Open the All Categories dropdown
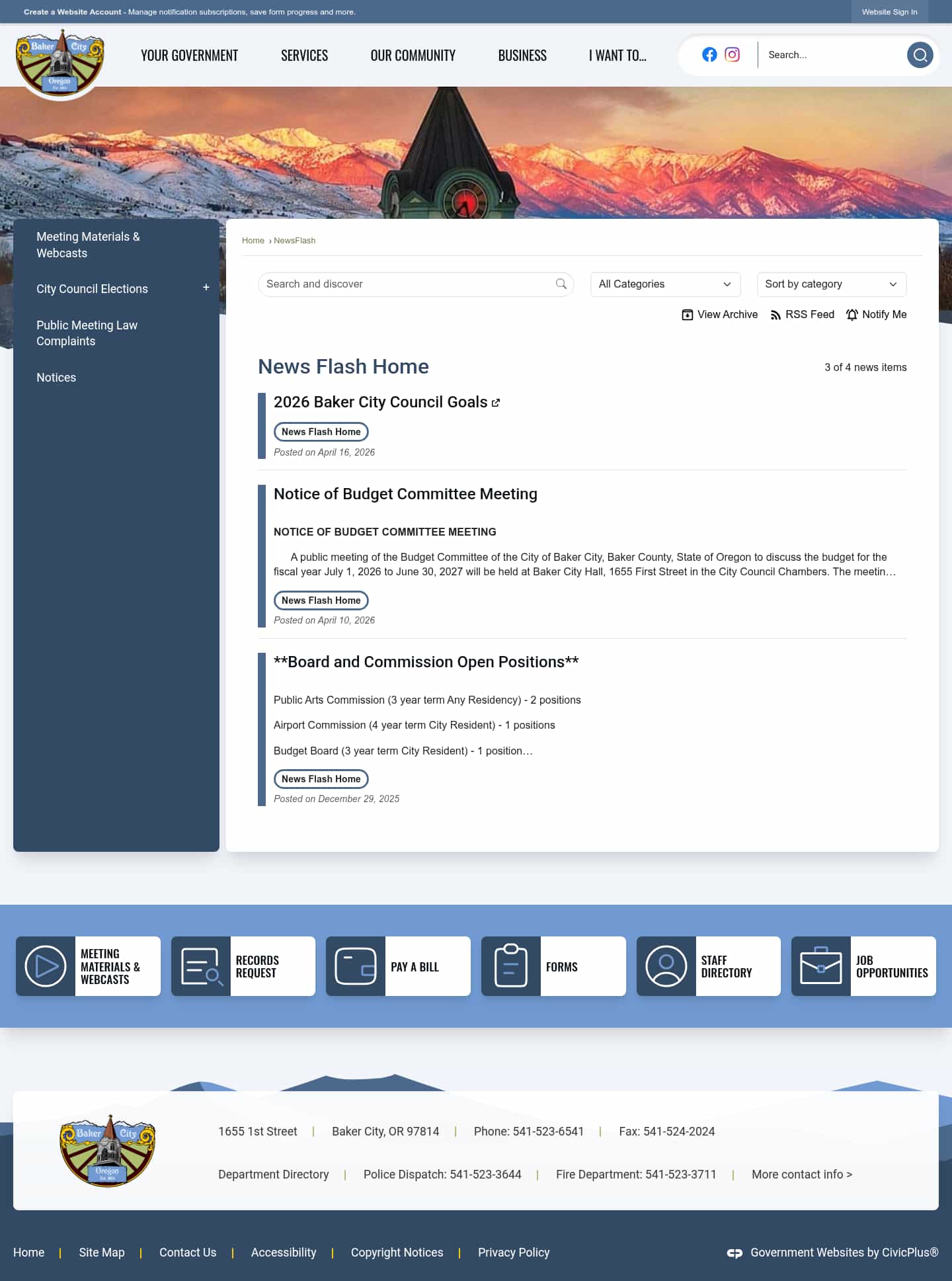This screenshot has width=952, height=1281. pyautogui.click(x=665, y=284)
